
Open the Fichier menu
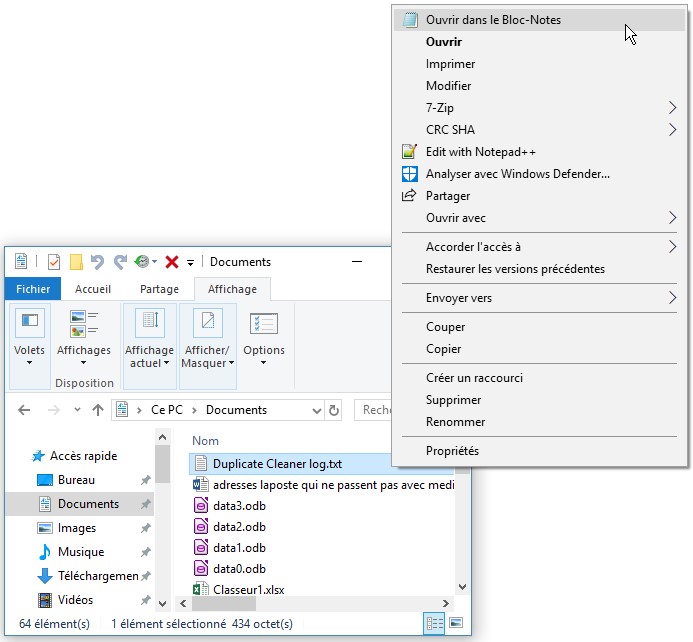tap(33, 289)
